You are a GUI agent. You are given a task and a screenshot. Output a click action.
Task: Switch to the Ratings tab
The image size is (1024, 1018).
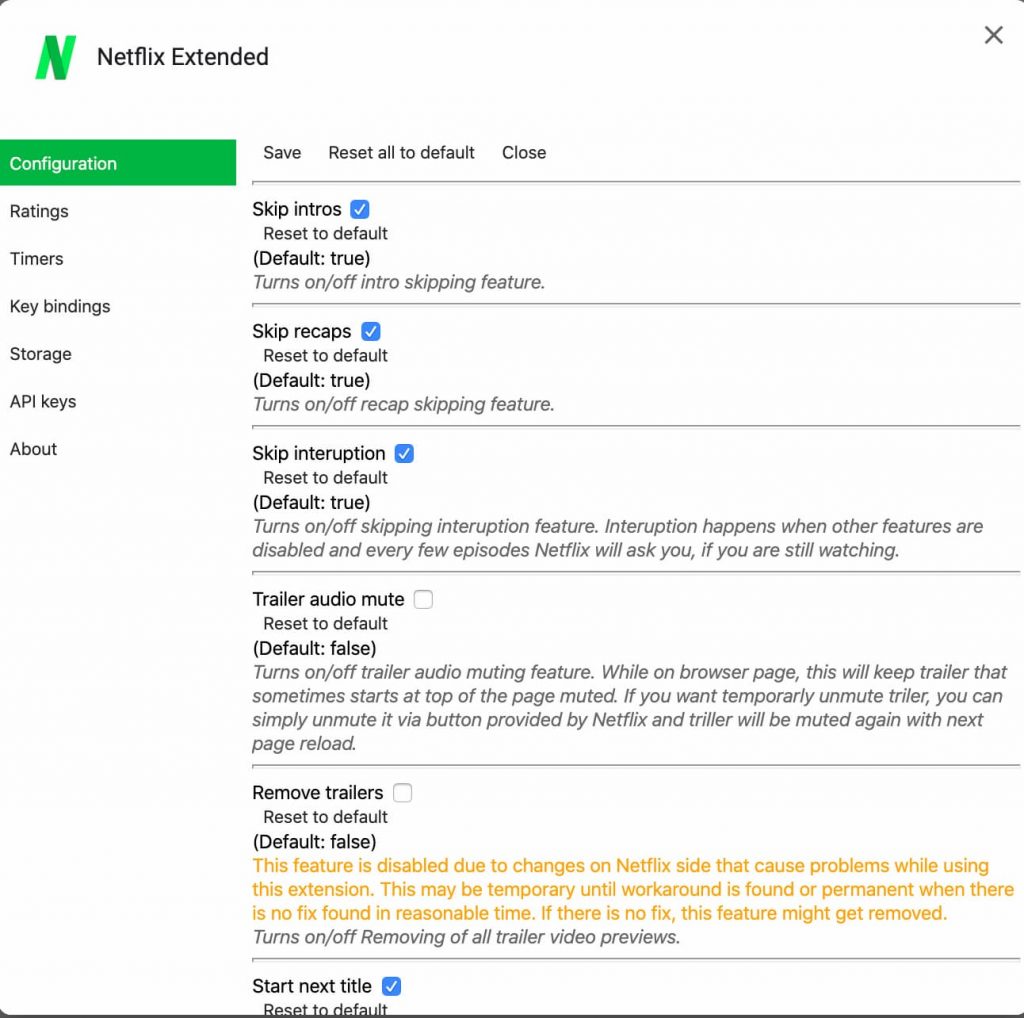(x=39, y=212)
